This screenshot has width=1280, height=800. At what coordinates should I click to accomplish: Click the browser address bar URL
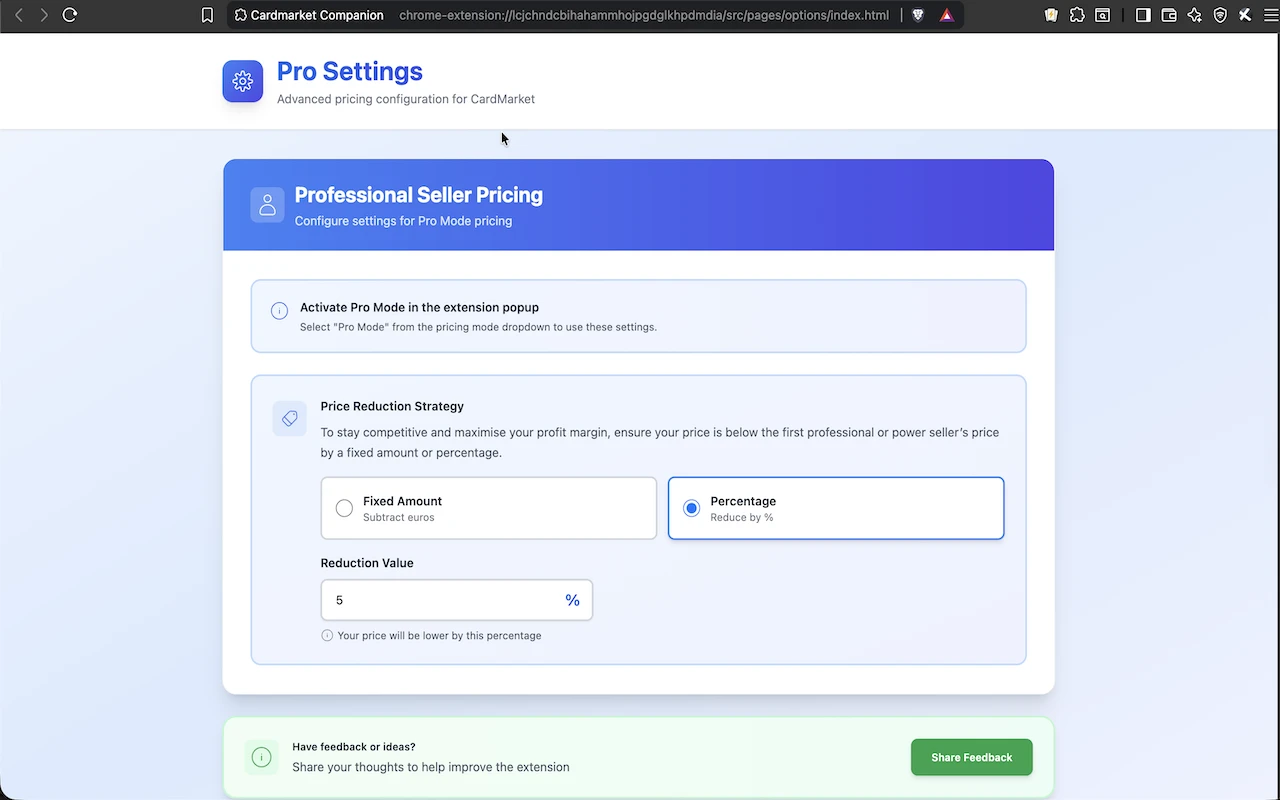coord(644,15)
